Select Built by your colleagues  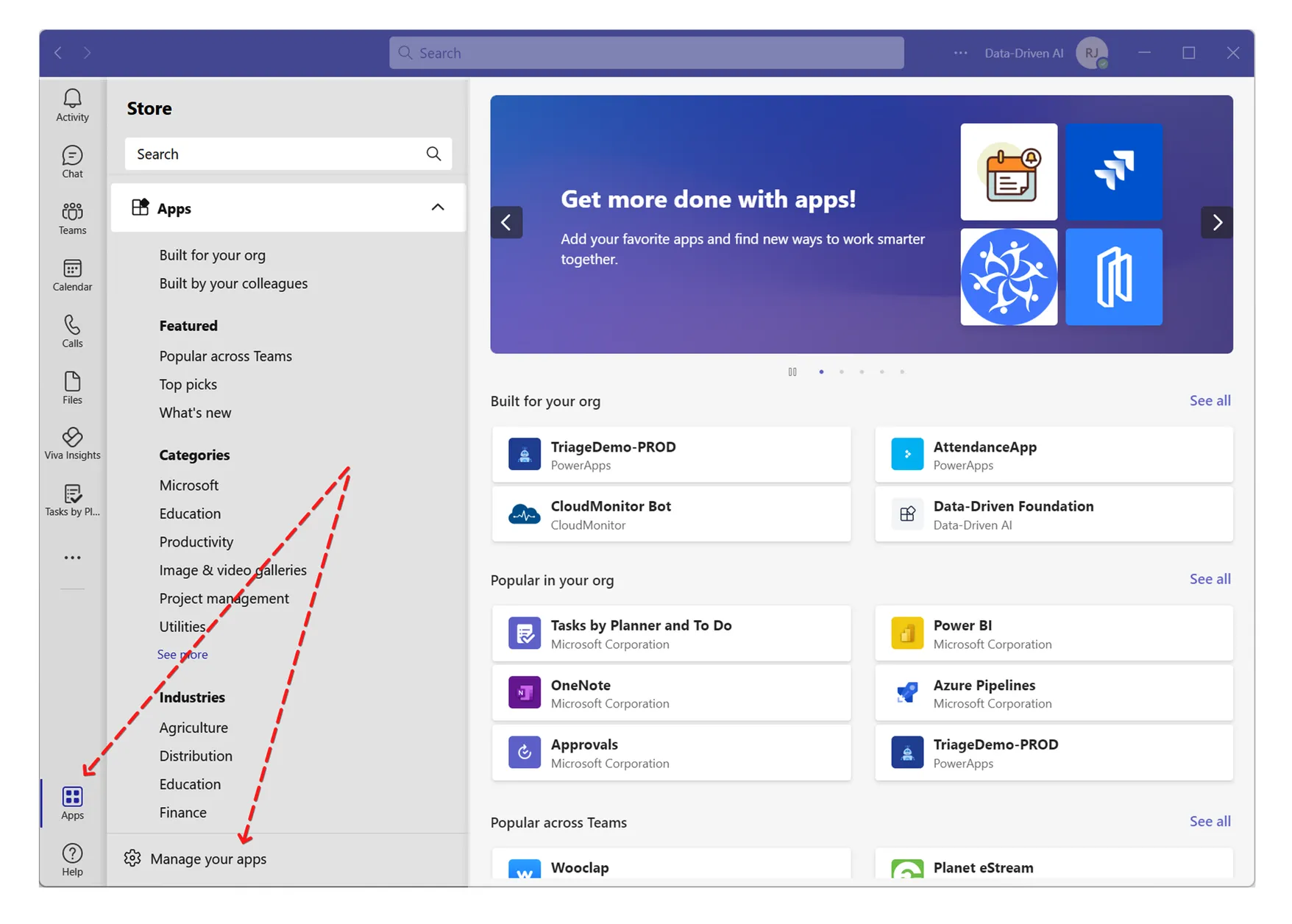233,283
